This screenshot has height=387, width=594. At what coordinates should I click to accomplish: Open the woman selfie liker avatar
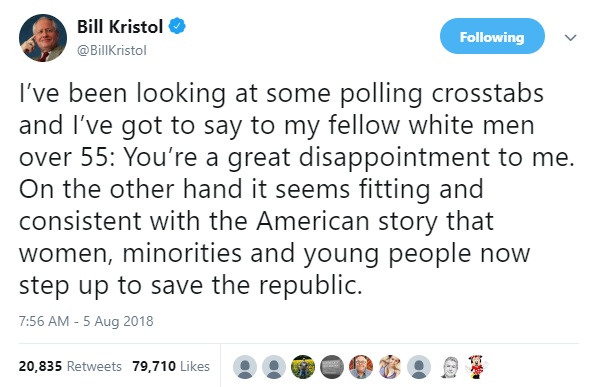(390, 367)
